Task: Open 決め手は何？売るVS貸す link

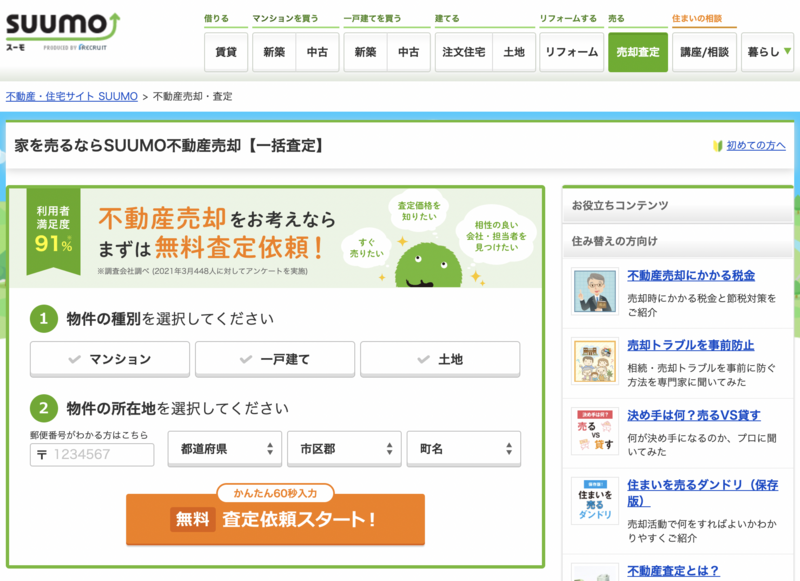Action: tap(694, 415)
